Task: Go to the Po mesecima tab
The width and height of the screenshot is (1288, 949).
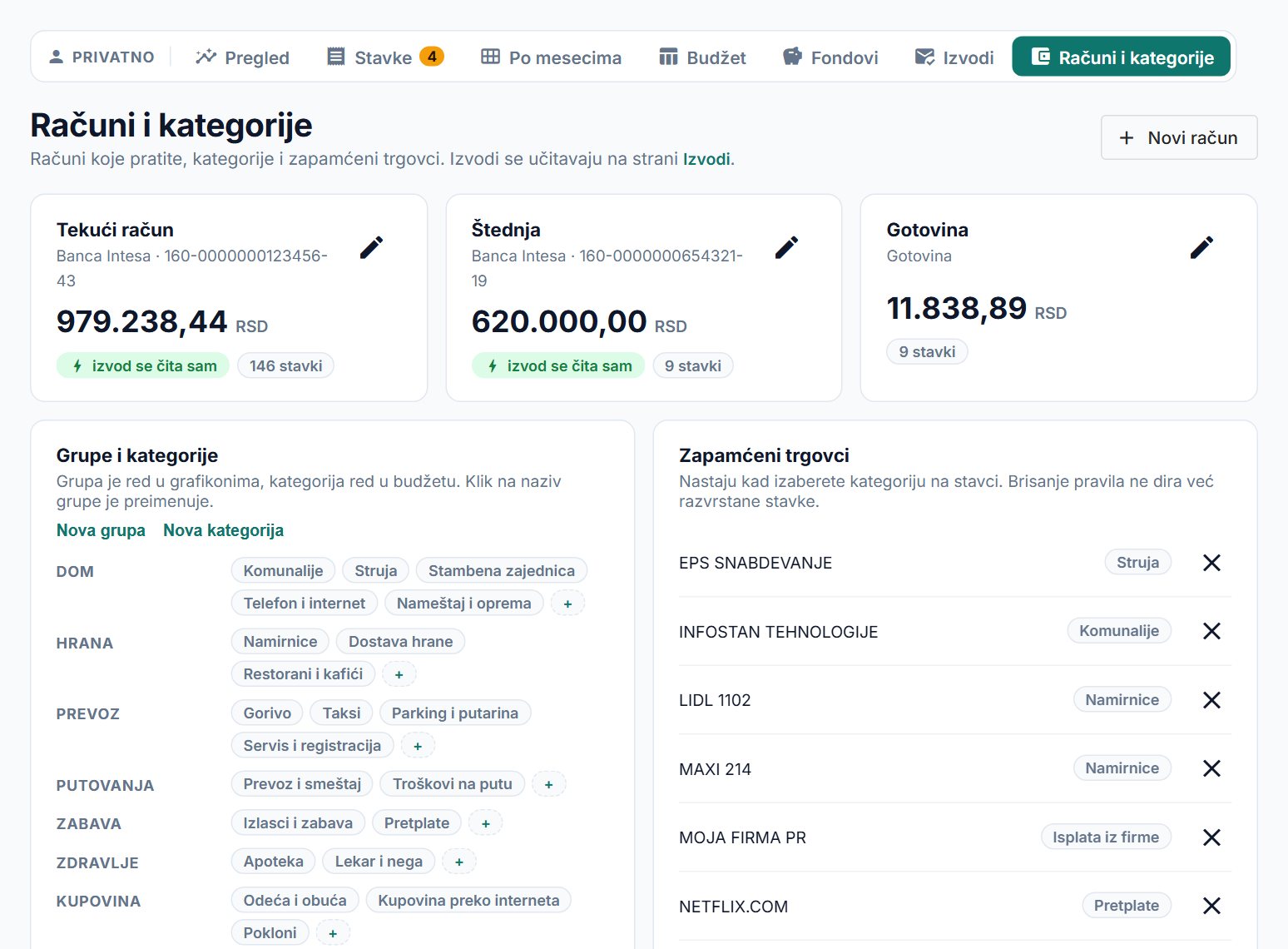Action: pos(551,57)
